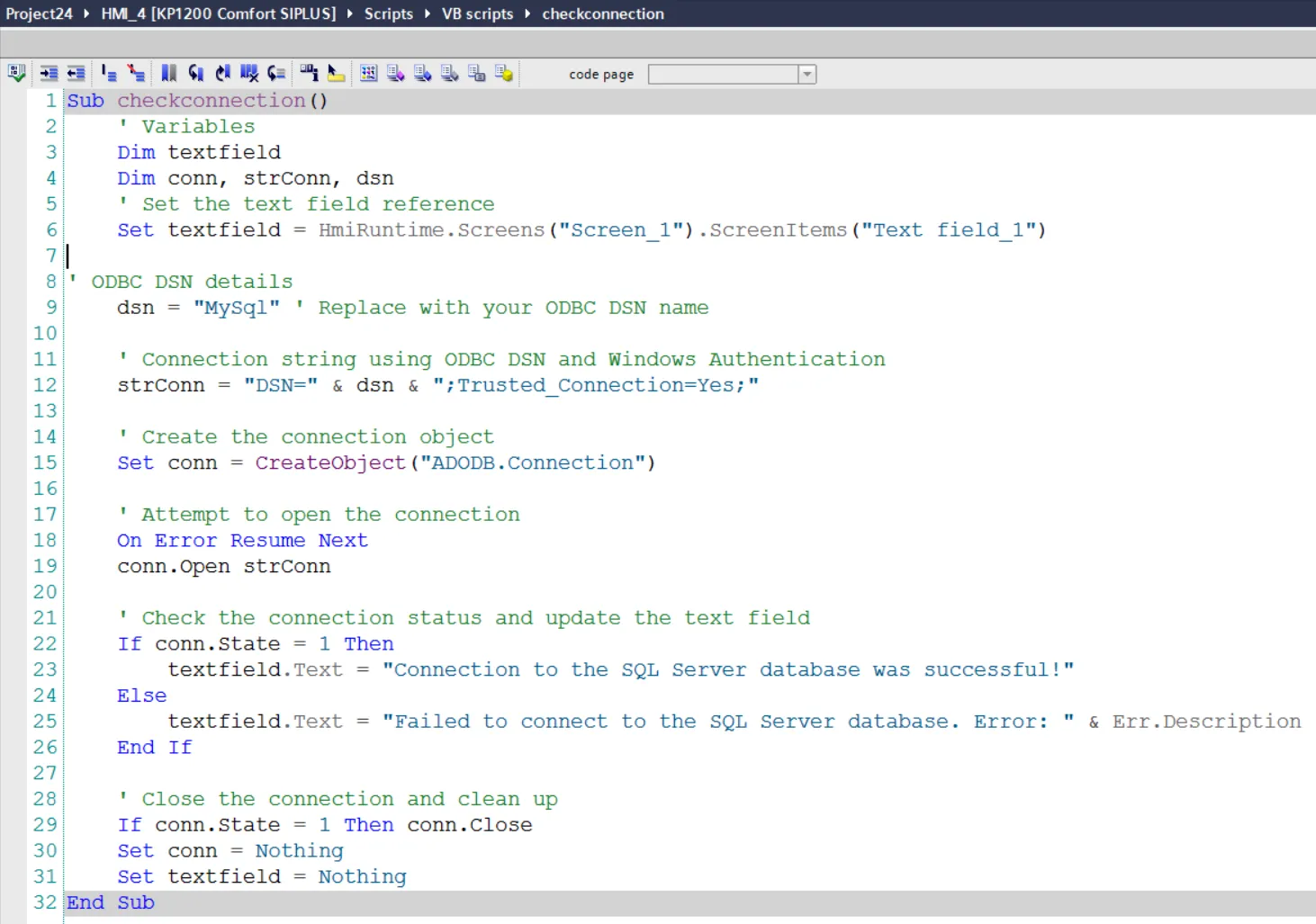Image resolution: width=1316 pixels, height=924 pixels.
Task: Delete all bookmarks icon with X
Action: click(249, 74)
